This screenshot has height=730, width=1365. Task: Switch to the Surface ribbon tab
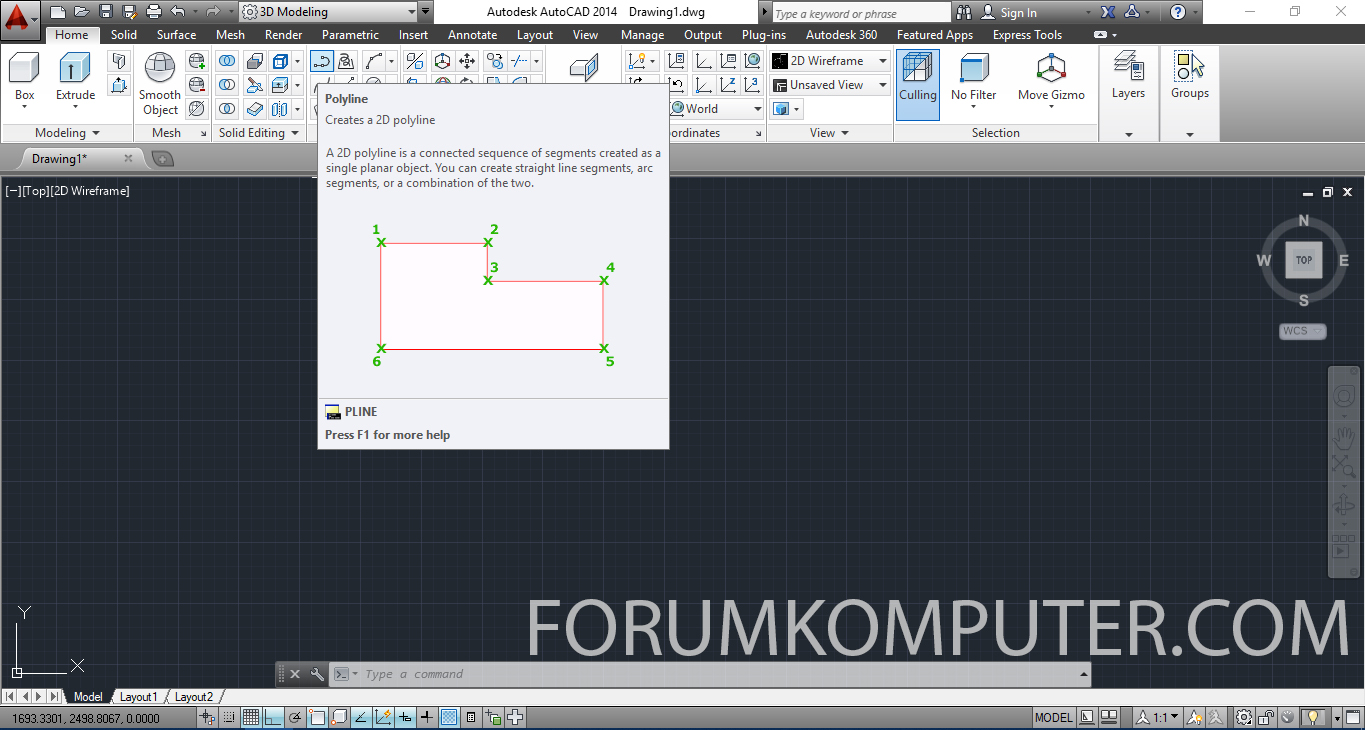(x=176, y=35)
